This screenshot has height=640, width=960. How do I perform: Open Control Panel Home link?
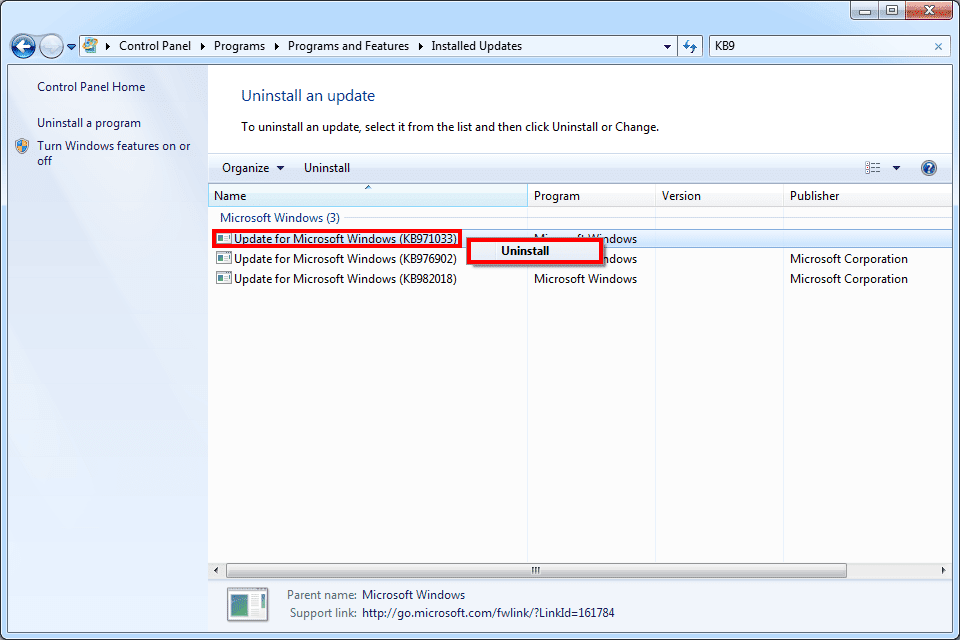pyautogui.click(x=91, y=87)
